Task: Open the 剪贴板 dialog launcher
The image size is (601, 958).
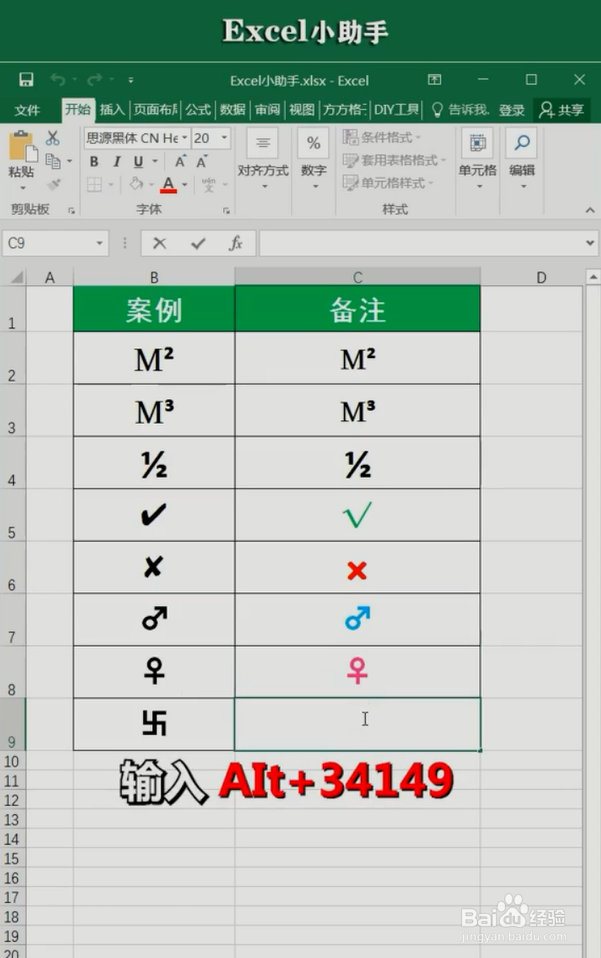Action: pos(71,210)
